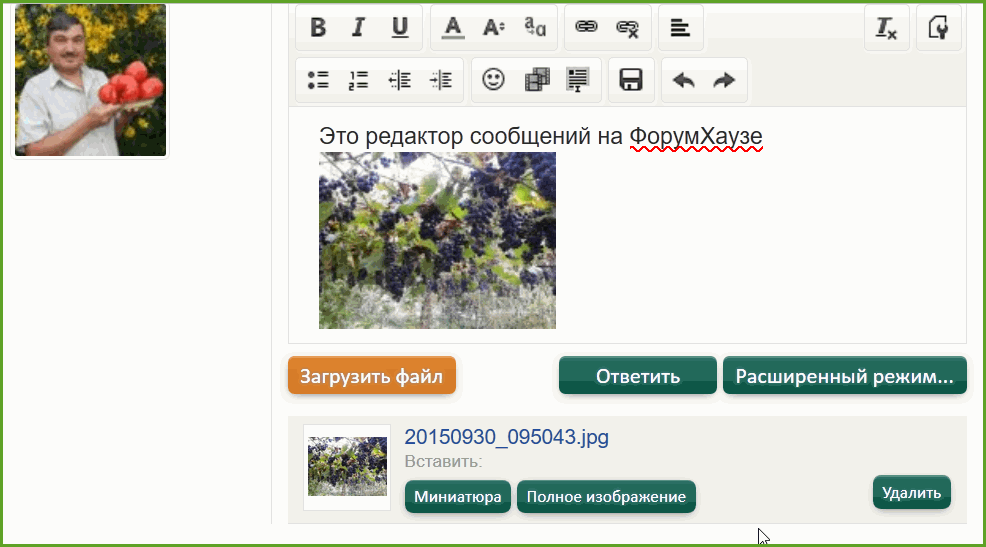Open text alignment options
Viewport: 986px width, 547px height.
pos(680,28)
